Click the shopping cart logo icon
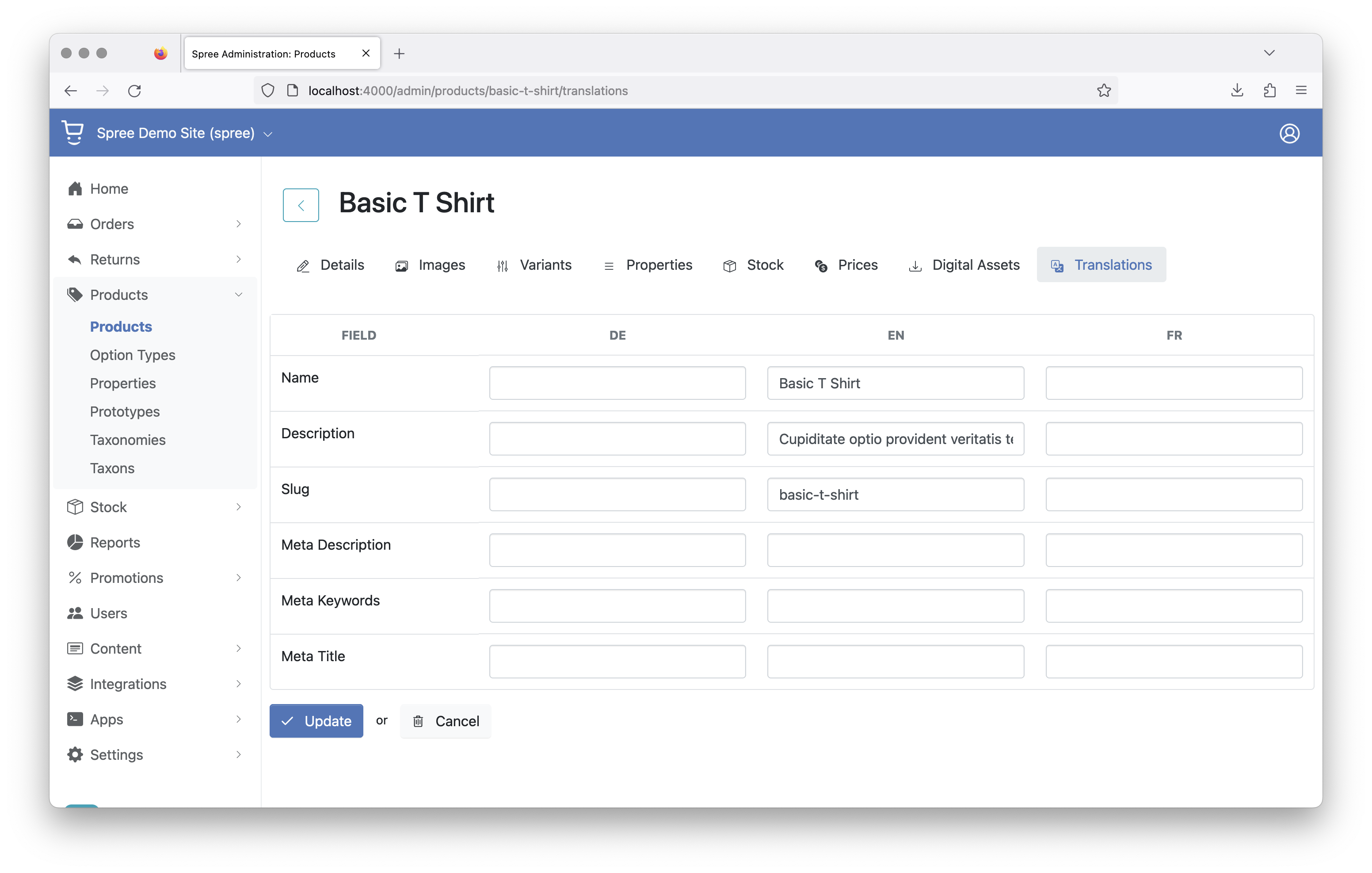The width and height of the screenshot is (1372, 873). click(73, 132)
